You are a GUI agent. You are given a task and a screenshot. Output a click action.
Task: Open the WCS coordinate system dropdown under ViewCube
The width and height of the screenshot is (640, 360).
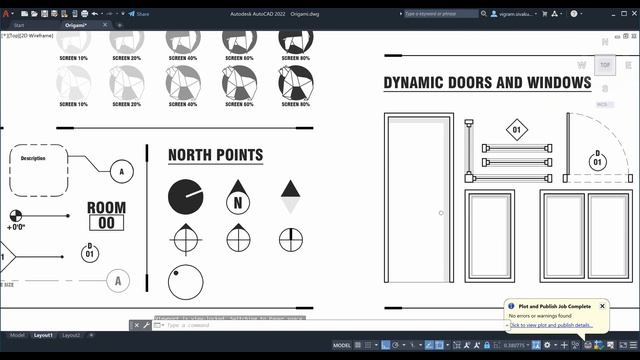pyautogui.click(x=604, y=104)
